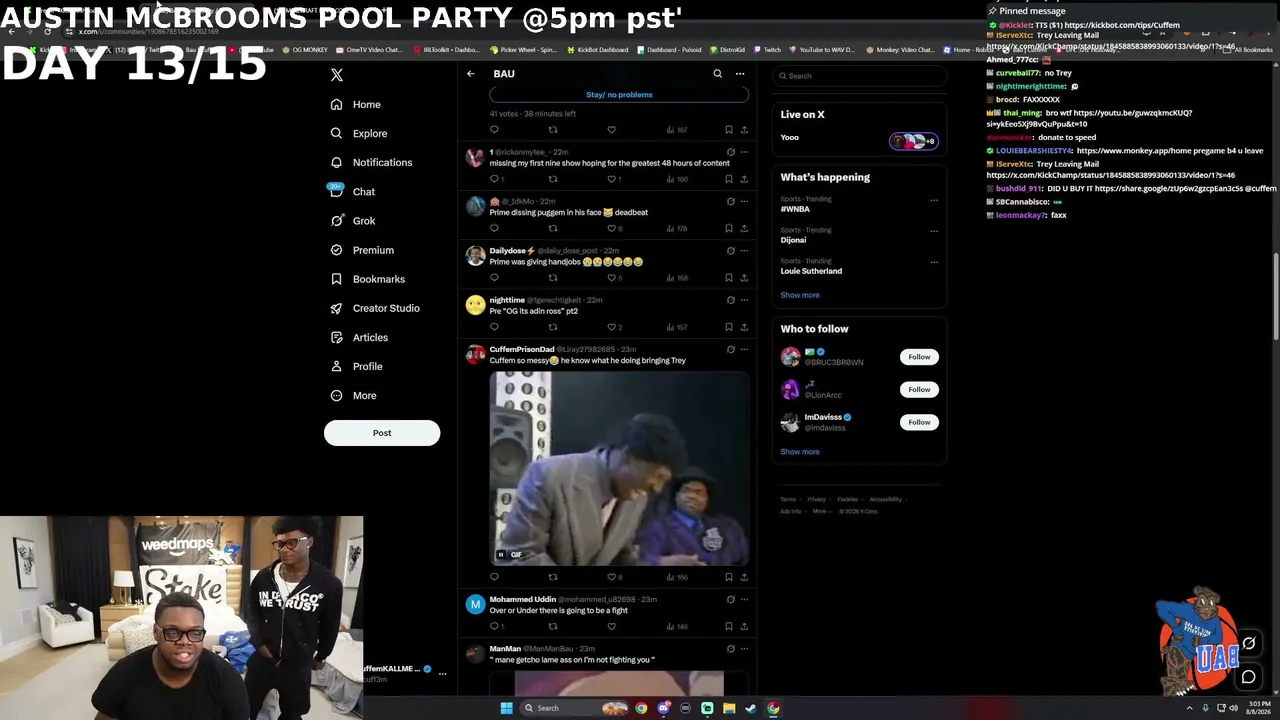Image resolution: width=1280 pixels, height=720 pixels.
Task: Open Grok actions on CuffemPrisonDad's post
Action: 731,349
